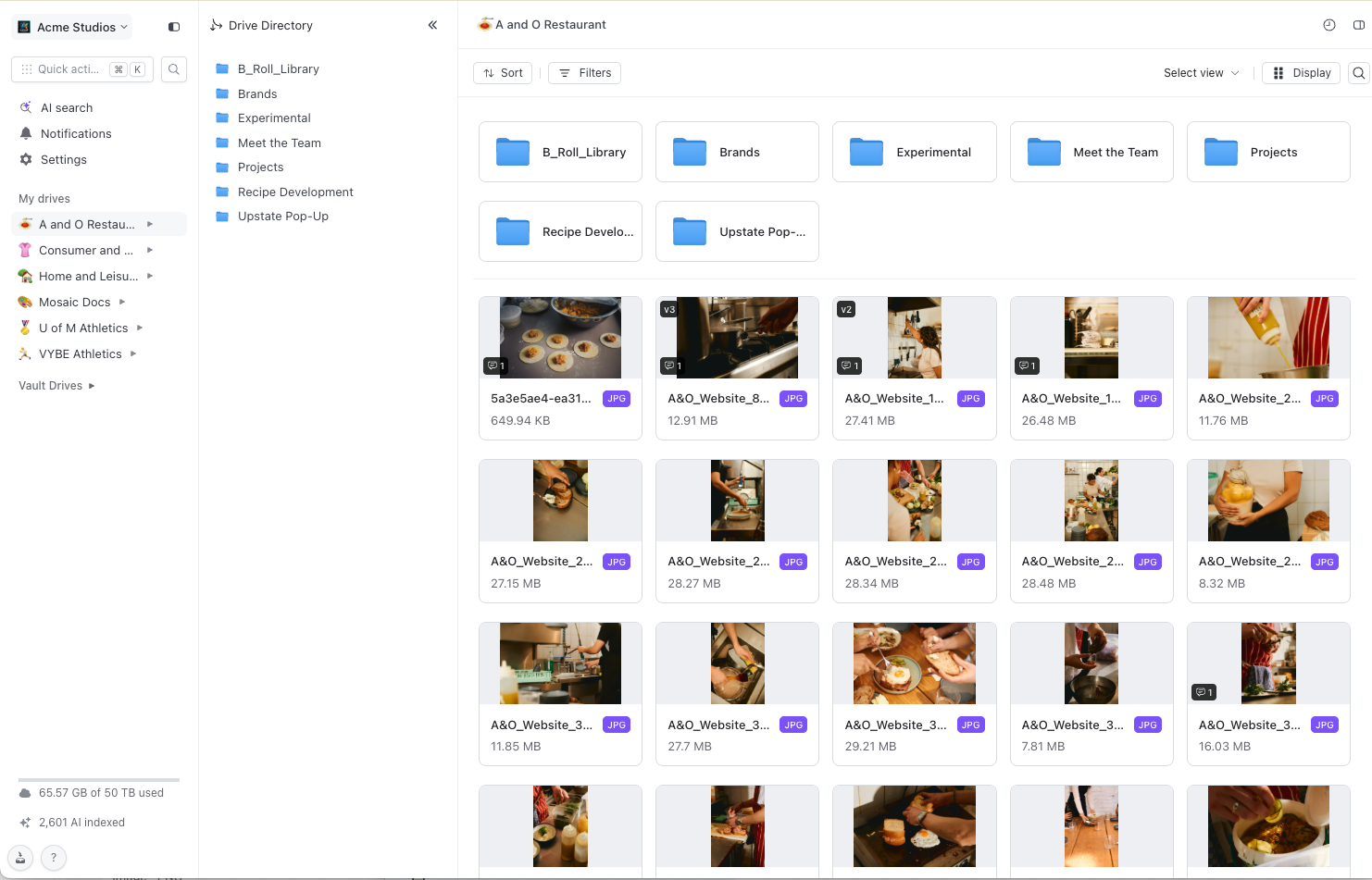Toggle the left sidebar panel icon
This screenshot has width=1372, height=880.
coord(173,27)
